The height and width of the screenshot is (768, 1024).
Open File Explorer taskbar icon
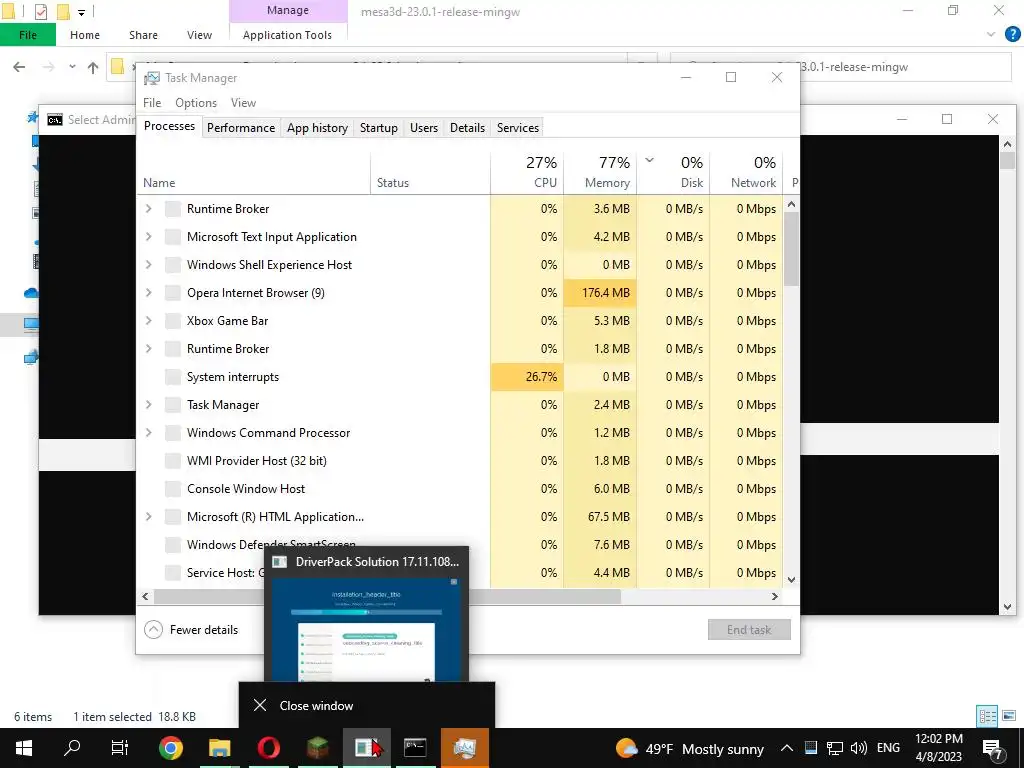(219, 748)
